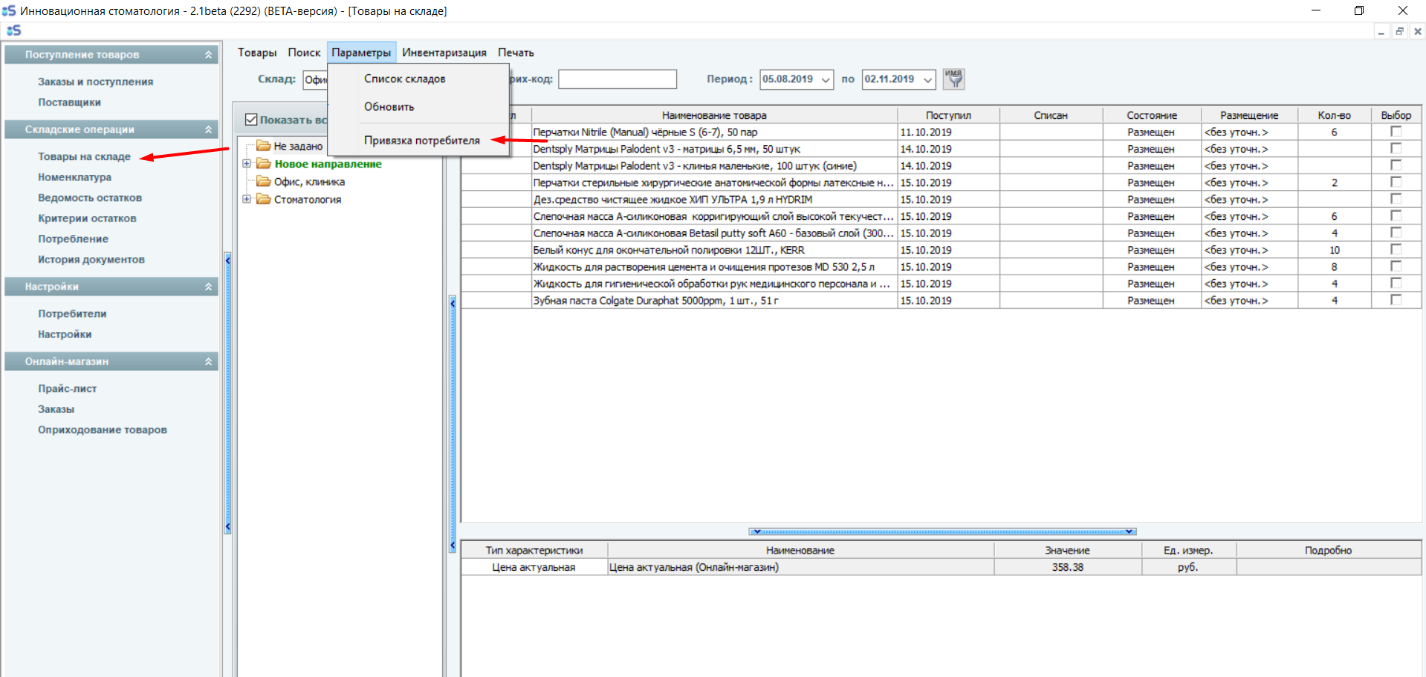Select 'Привязка потребителя' menu entry
This screenshot has height=677, width=1426.
tap(421, 141)
